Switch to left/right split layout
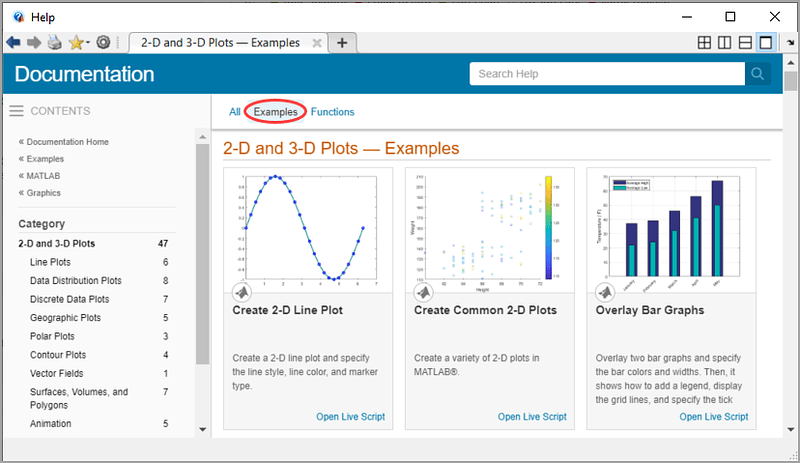Viewport: 800px width, 463px height. click(725, 43)
